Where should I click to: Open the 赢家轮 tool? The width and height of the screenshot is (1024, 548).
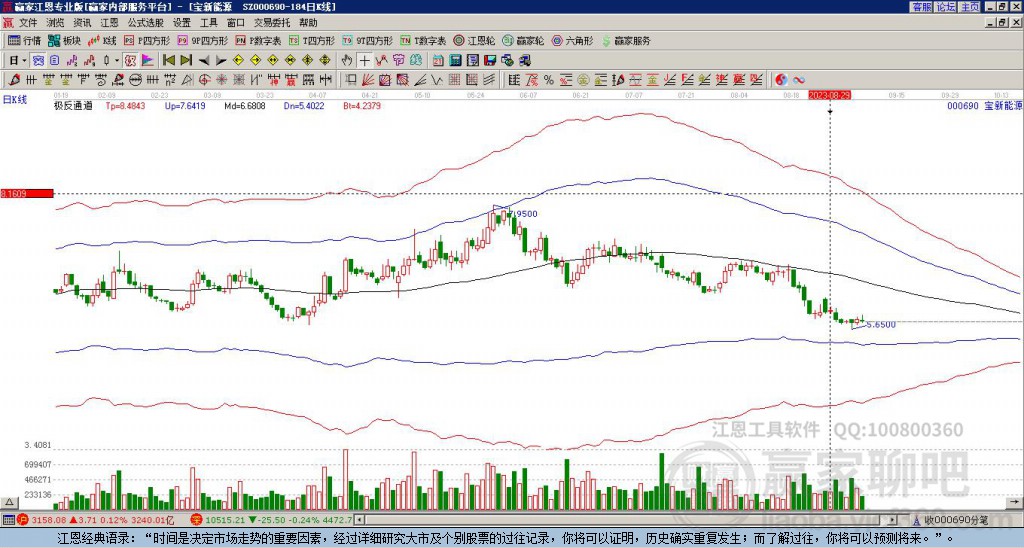point(523,40)
